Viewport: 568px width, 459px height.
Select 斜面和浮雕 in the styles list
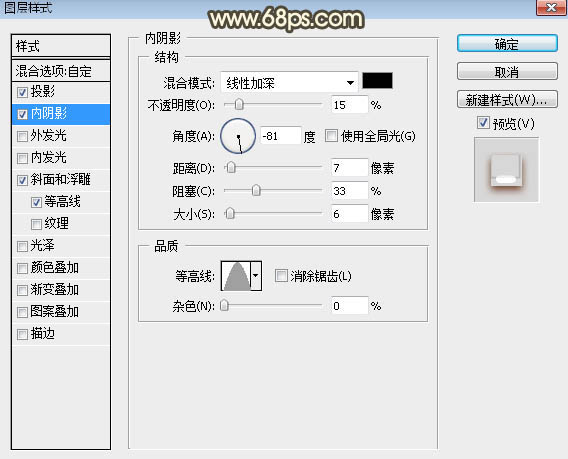tap(61, 180)
